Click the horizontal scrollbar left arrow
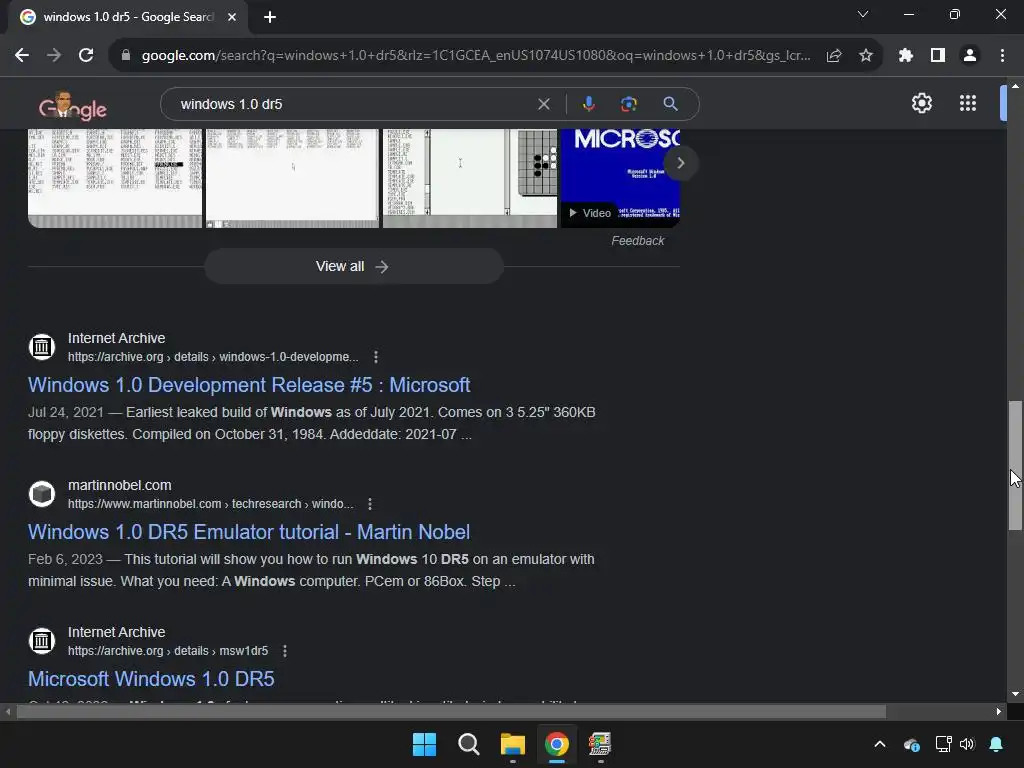Viewport: 1024px width, 768px height. click(8, 712)
